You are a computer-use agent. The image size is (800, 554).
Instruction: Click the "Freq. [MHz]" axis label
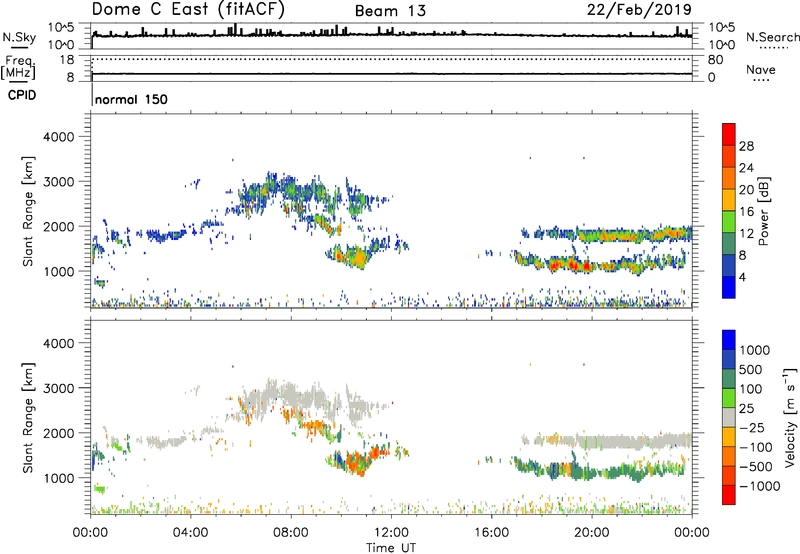point(18,68)
